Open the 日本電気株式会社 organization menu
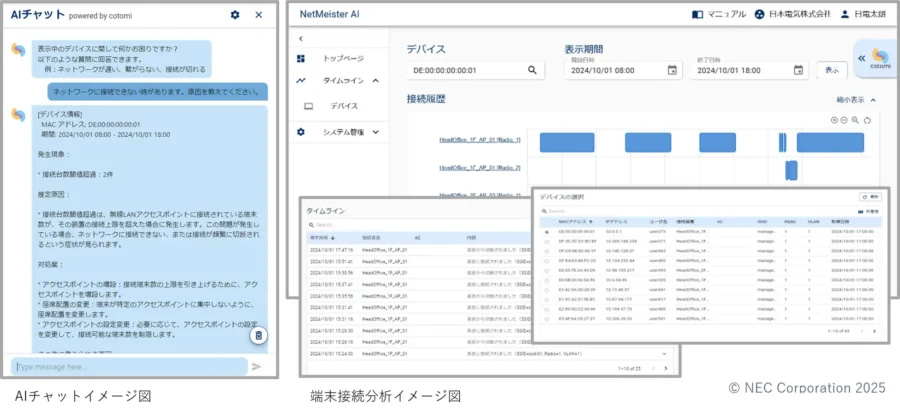This screenshot has height=418, width=900. (792, 14)
